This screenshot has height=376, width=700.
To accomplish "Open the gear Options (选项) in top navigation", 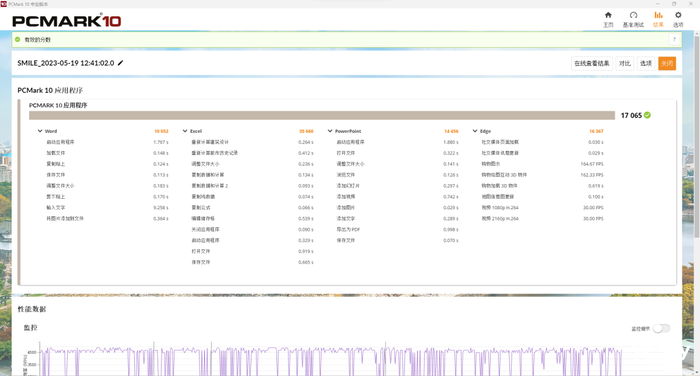I will [x=678, y=19].
